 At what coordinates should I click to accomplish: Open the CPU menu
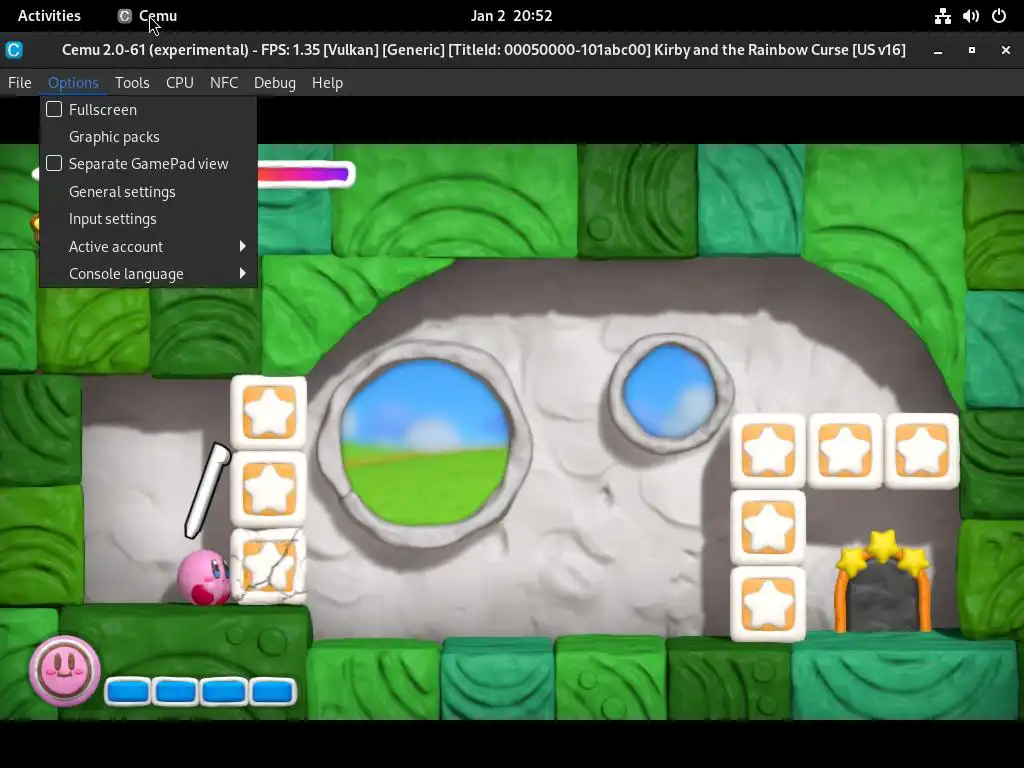point(180,83)
